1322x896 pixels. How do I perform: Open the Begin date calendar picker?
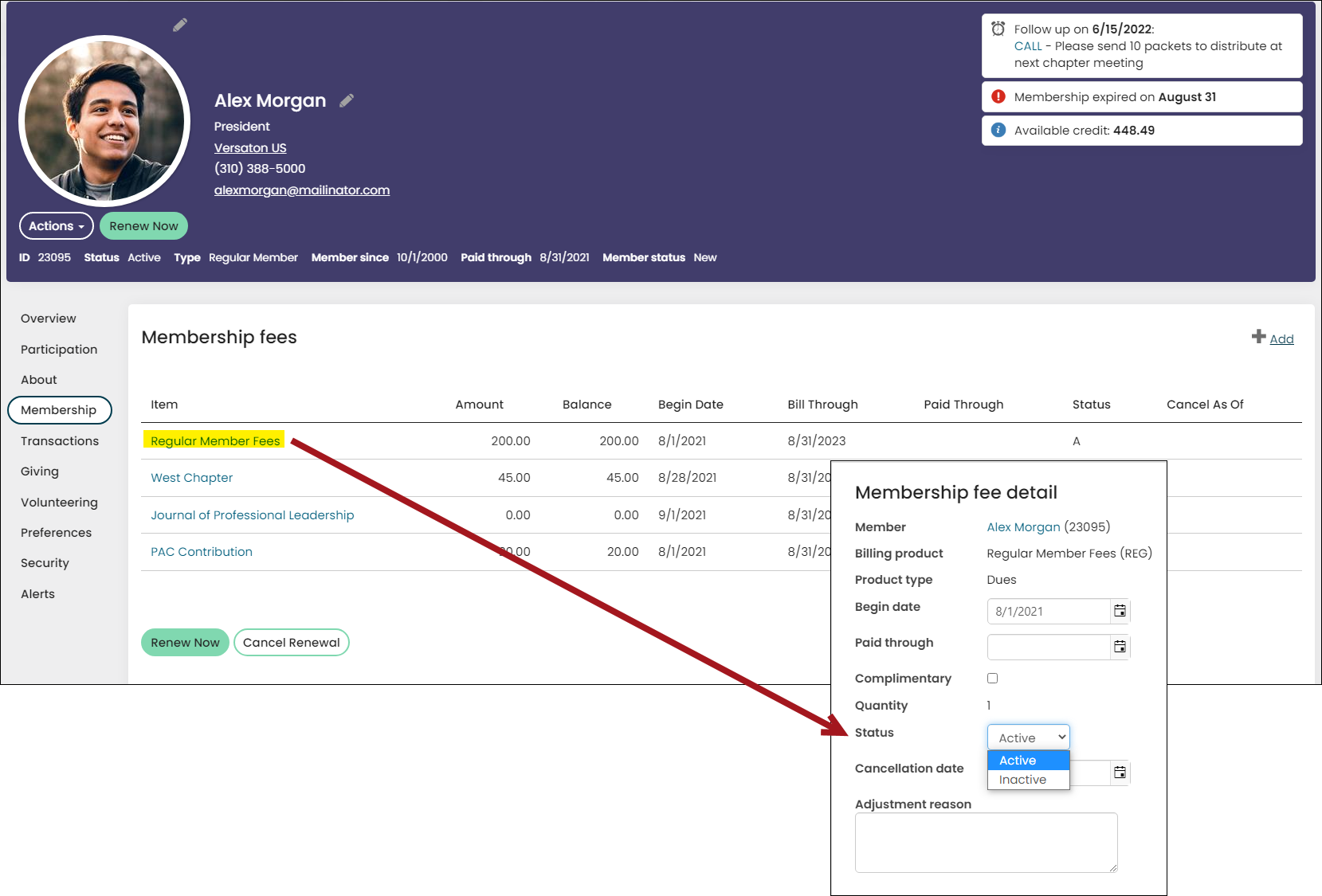click(1120, 611)
